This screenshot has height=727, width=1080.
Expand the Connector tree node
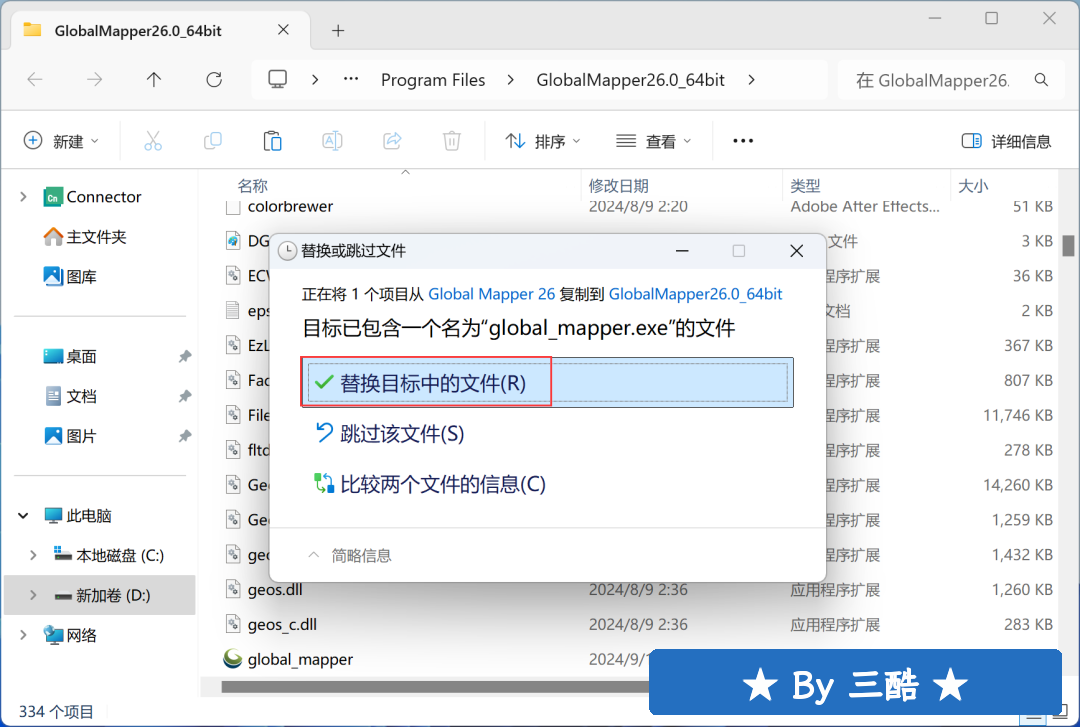23,197
